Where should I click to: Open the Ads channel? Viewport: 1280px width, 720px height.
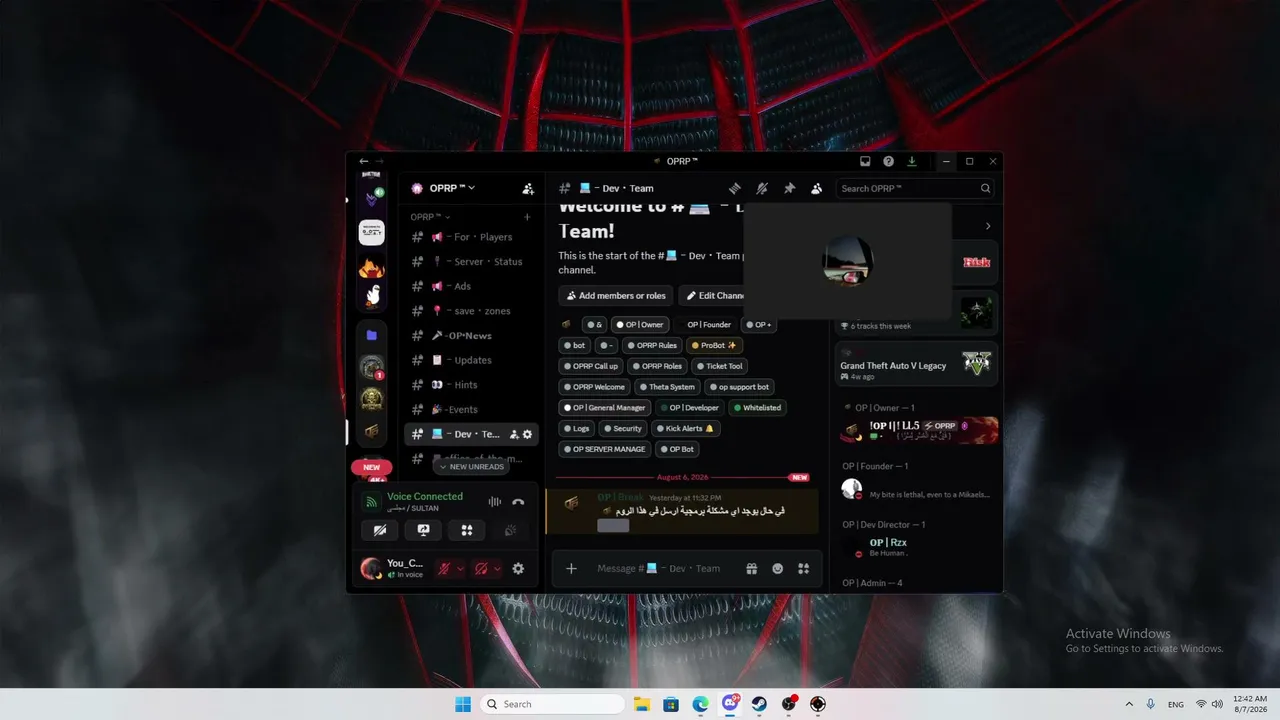(x=472, y=286)
